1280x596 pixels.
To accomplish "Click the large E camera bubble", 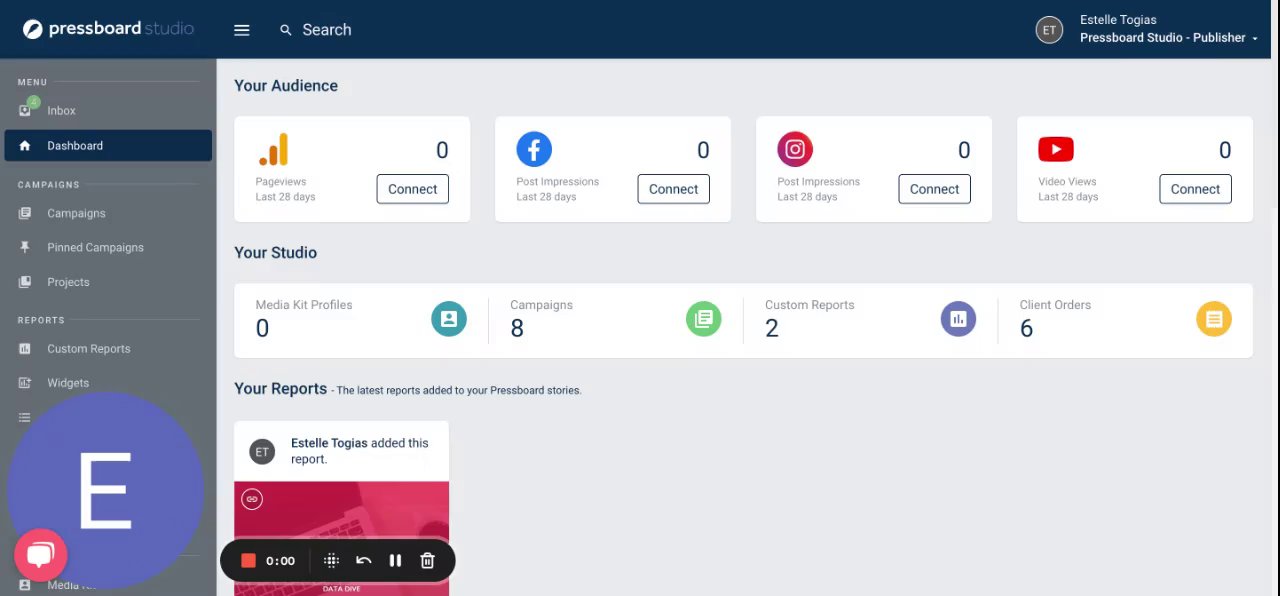I will 105,490.
